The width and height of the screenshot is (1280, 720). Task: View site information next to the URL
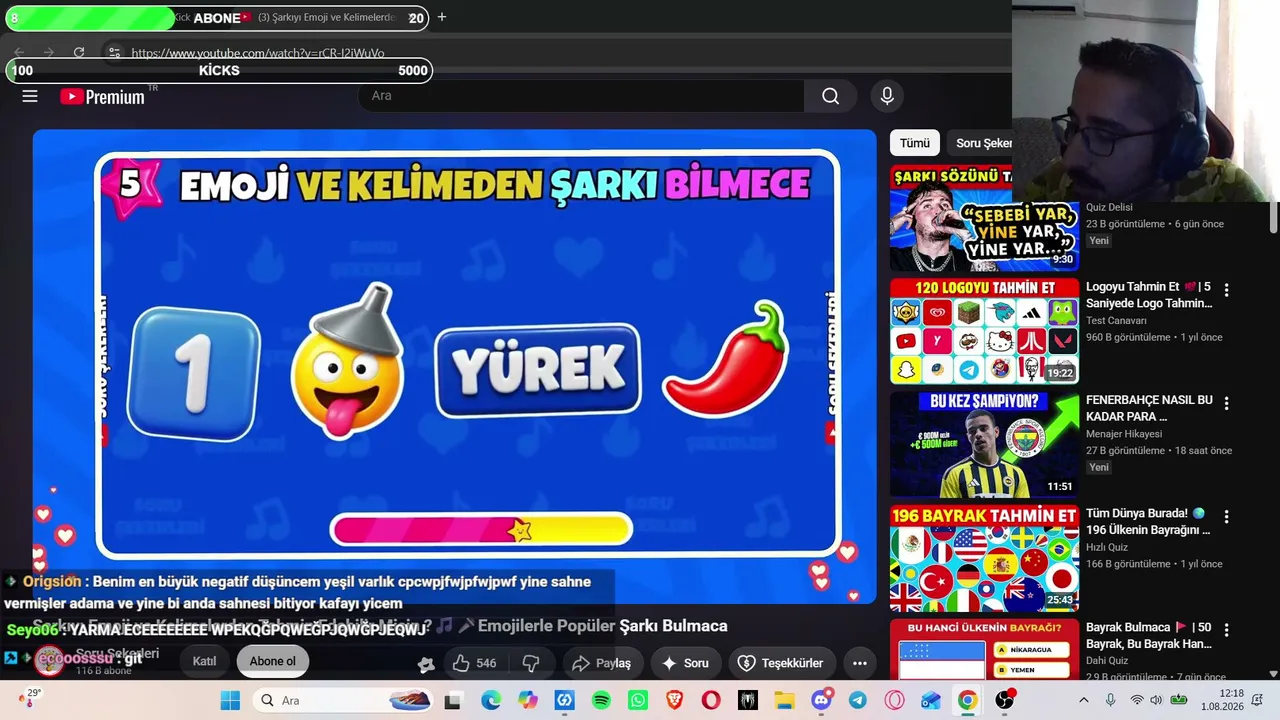click(x=114, y=52)
